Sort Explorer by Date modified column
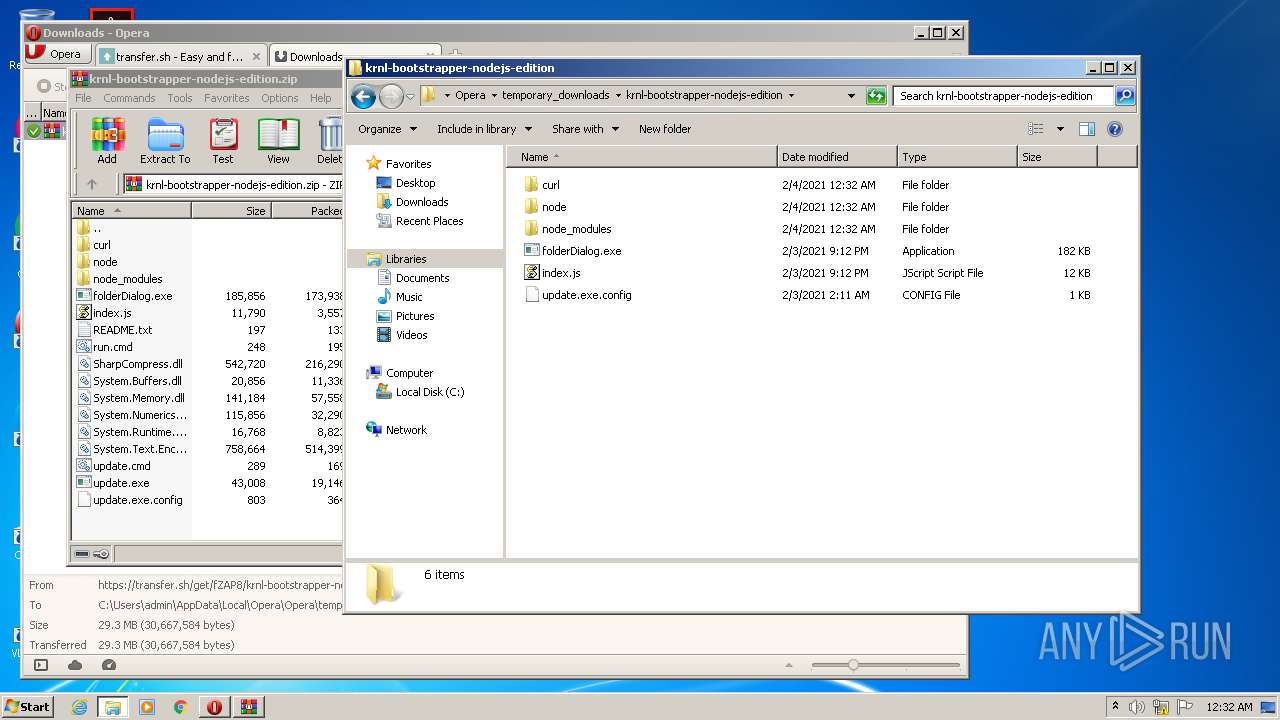The width and height of the screenshot is (1280, 720). tap(836, 157)
